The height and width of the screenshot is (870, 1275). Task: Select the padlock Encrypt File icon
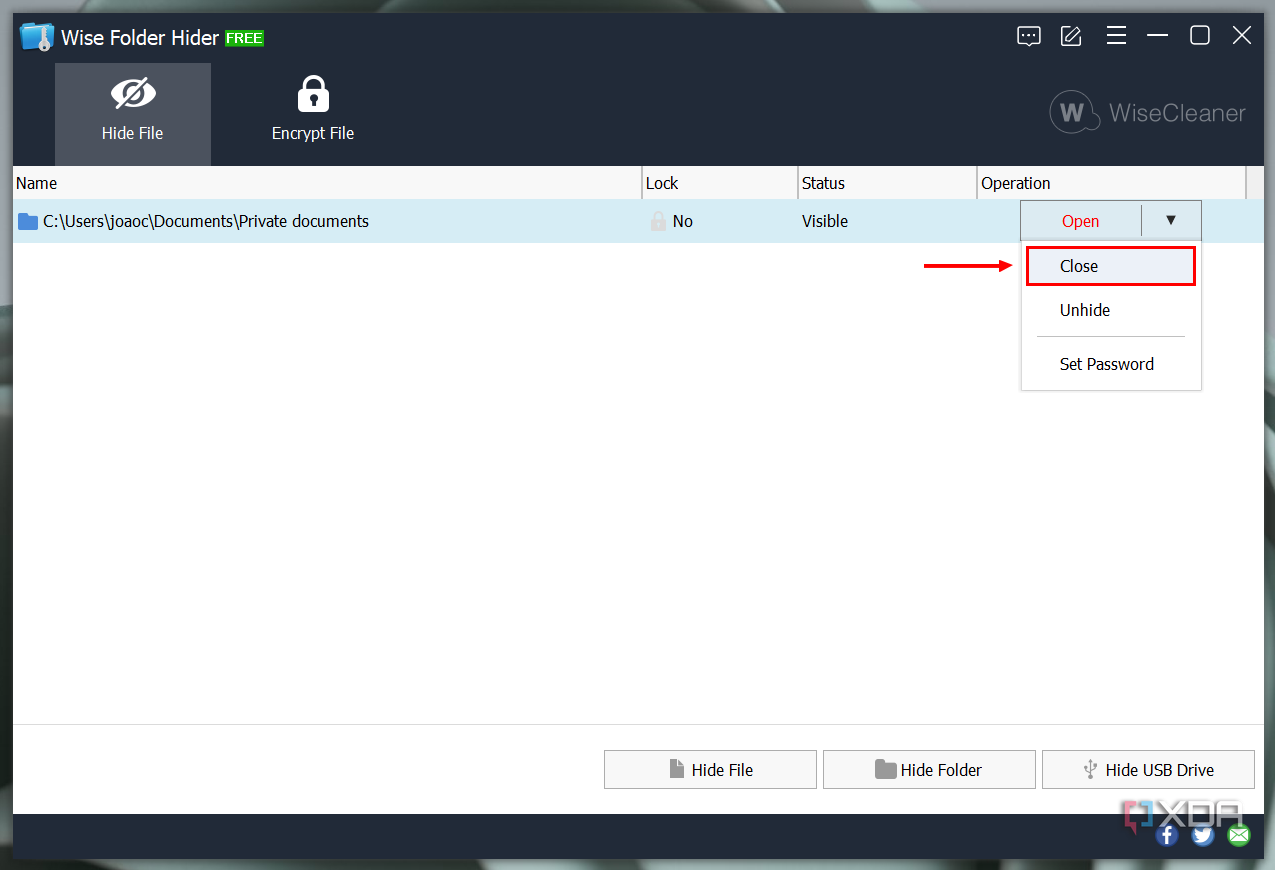coord(313,91)
